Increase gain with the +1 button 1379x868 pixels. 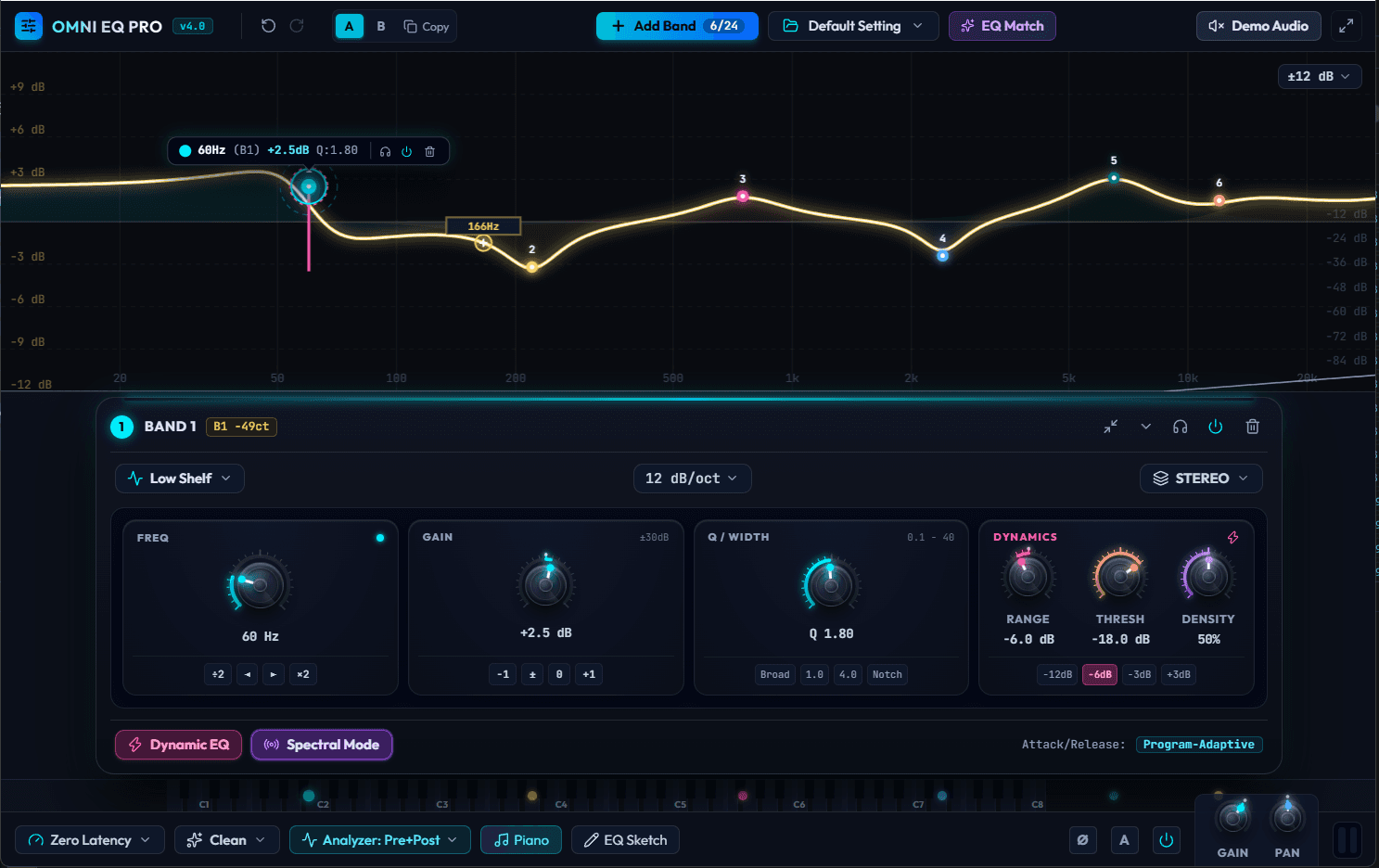point(589,674)
